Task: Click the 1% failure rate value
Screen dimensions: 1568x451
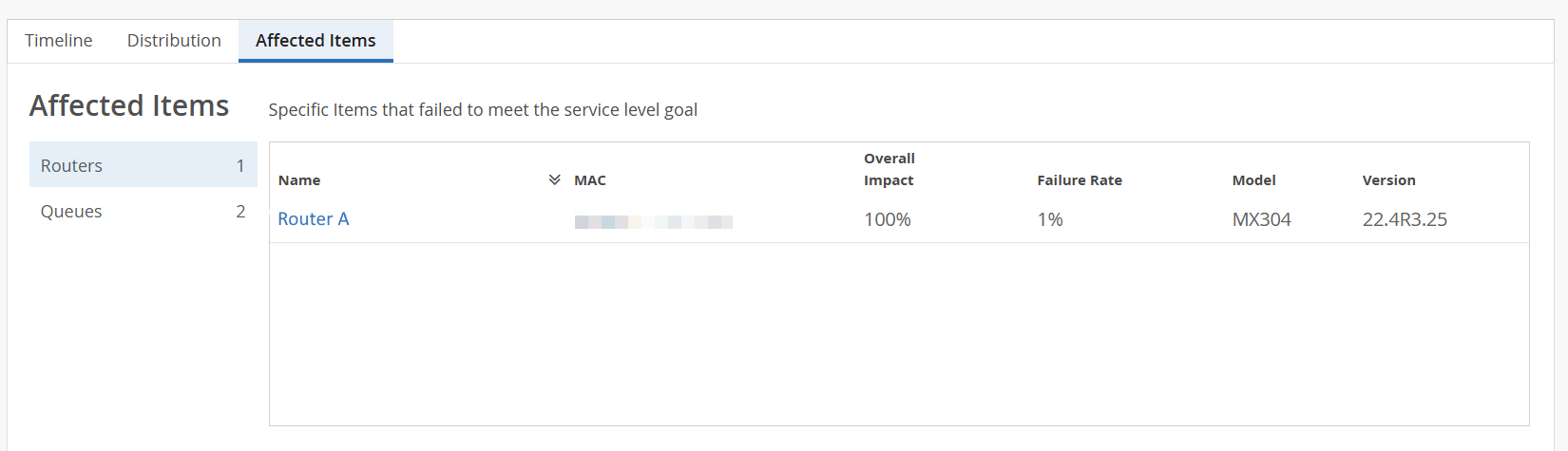Action: point(1050,220)
